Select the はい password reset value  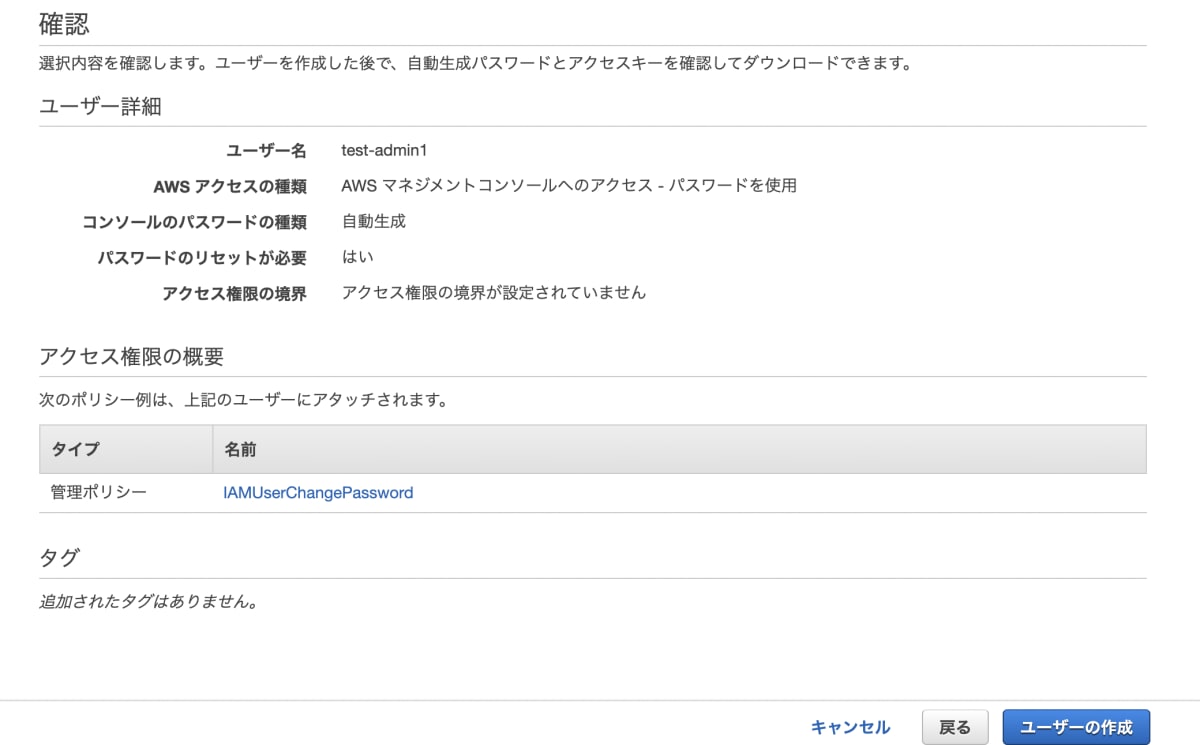pyautogui.click(x=357, y=257)
